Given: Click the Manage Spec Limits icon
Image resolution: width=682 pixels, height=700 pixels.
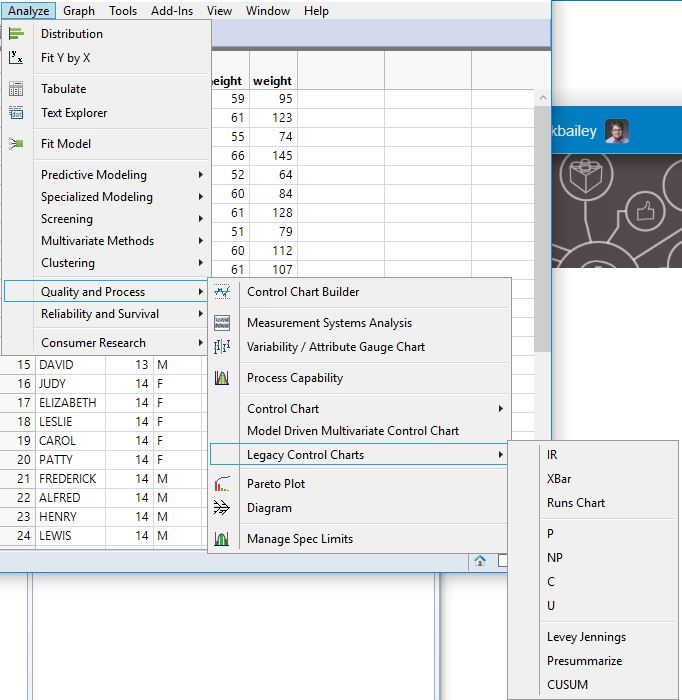Looking at the screenshot, I should coord(222,539).
